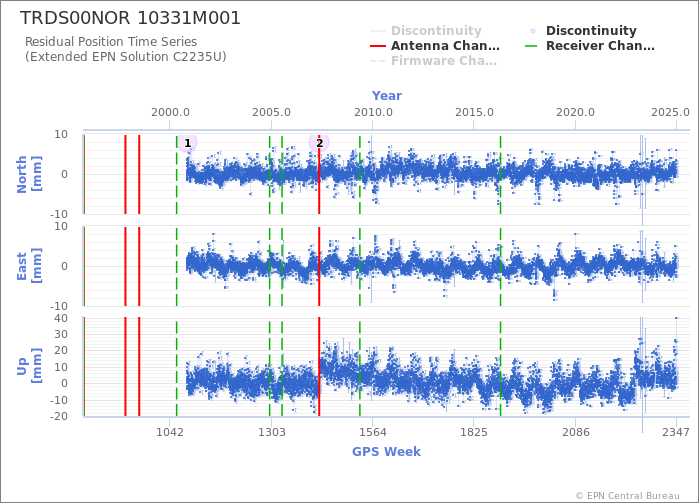Click the Residual Position Time Series subtitle
Screen dimensions: 700x504
coord(111,42)
